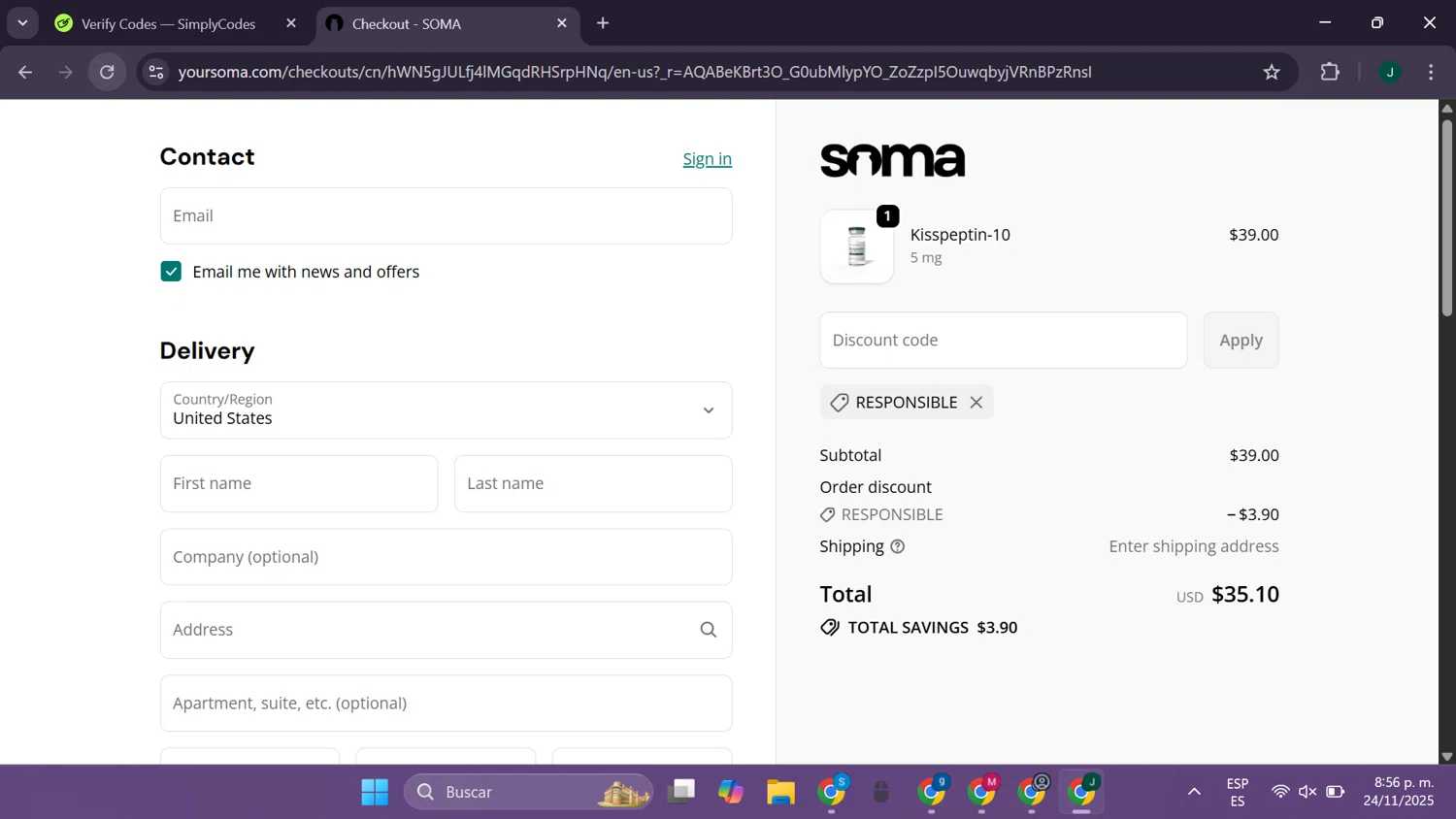The height and width of the screenshot is (819, 1456).
Task: Open site information icon in address bar
Action: [x=156, y=72]
